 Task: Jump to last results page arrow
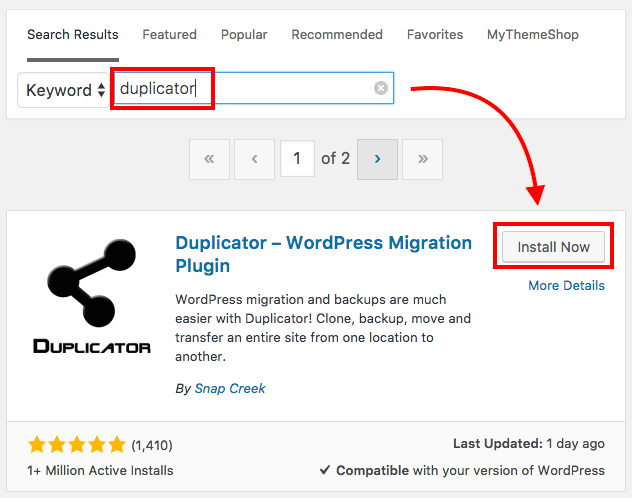[422, 159]
